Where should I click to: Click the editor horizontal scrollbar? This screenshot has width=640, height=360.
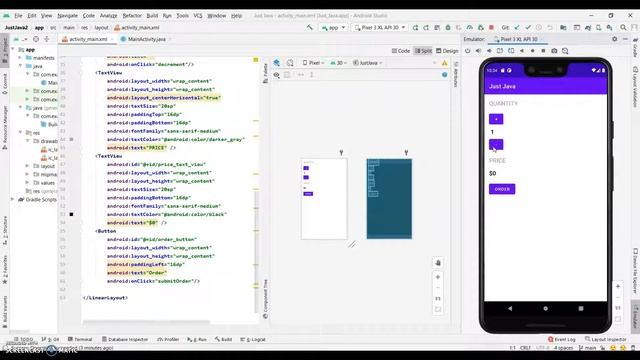(146, 322)
